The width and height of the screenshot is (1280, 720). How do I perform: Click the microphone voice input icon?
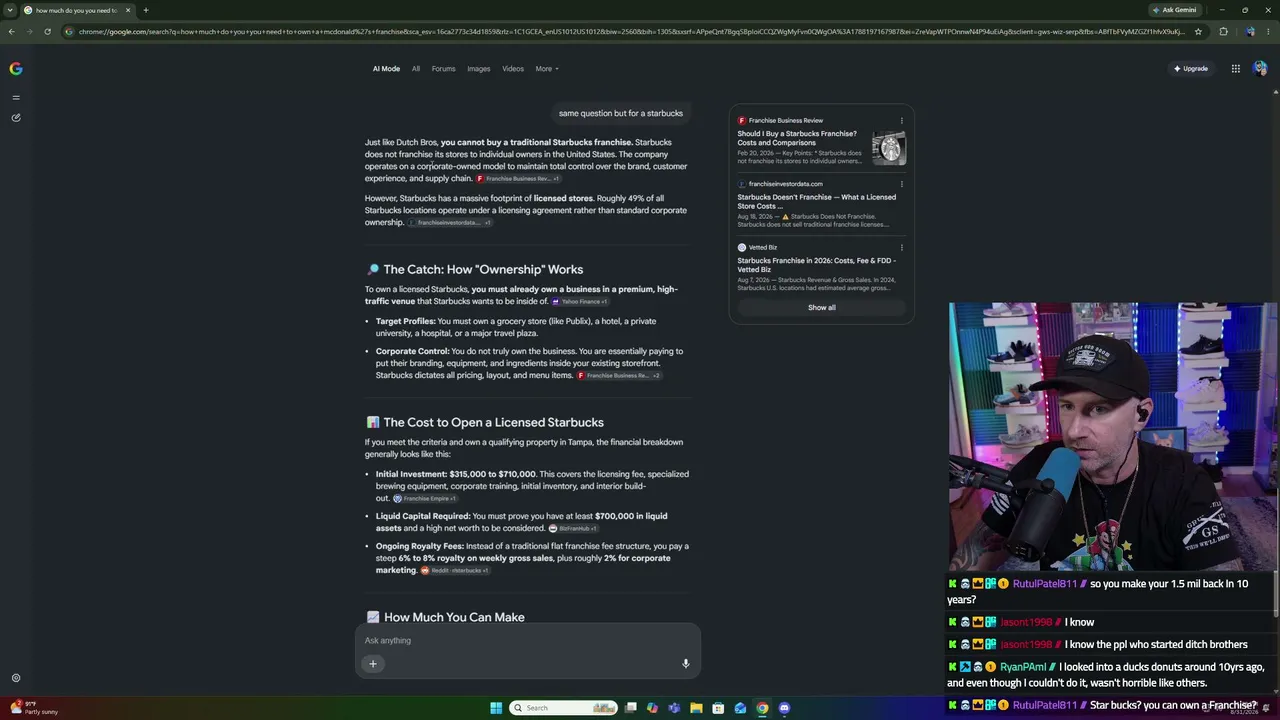pyautogui.click(x=686, y=664)
